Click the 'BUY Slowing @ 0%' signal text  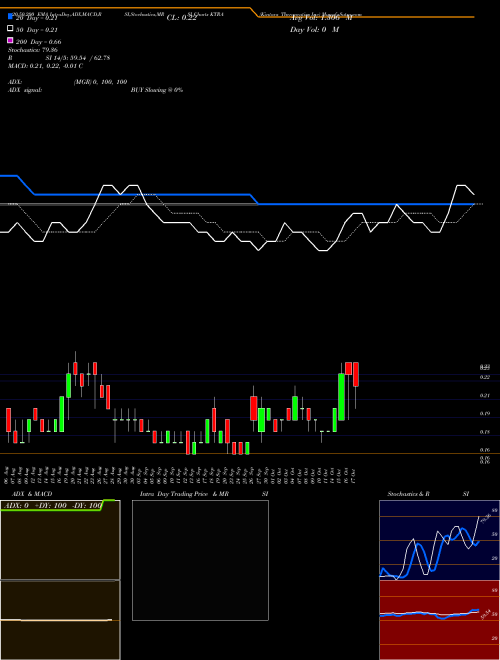click(157, 90)
